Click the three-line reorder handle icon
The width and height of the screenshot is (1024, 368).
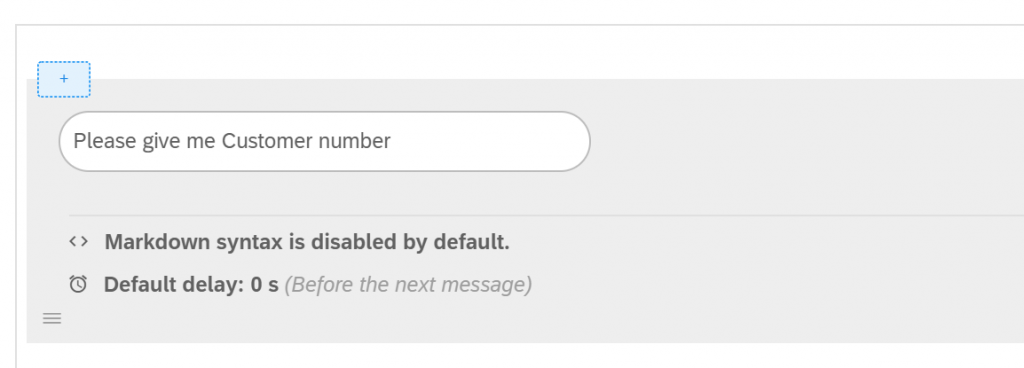point(52,318)
